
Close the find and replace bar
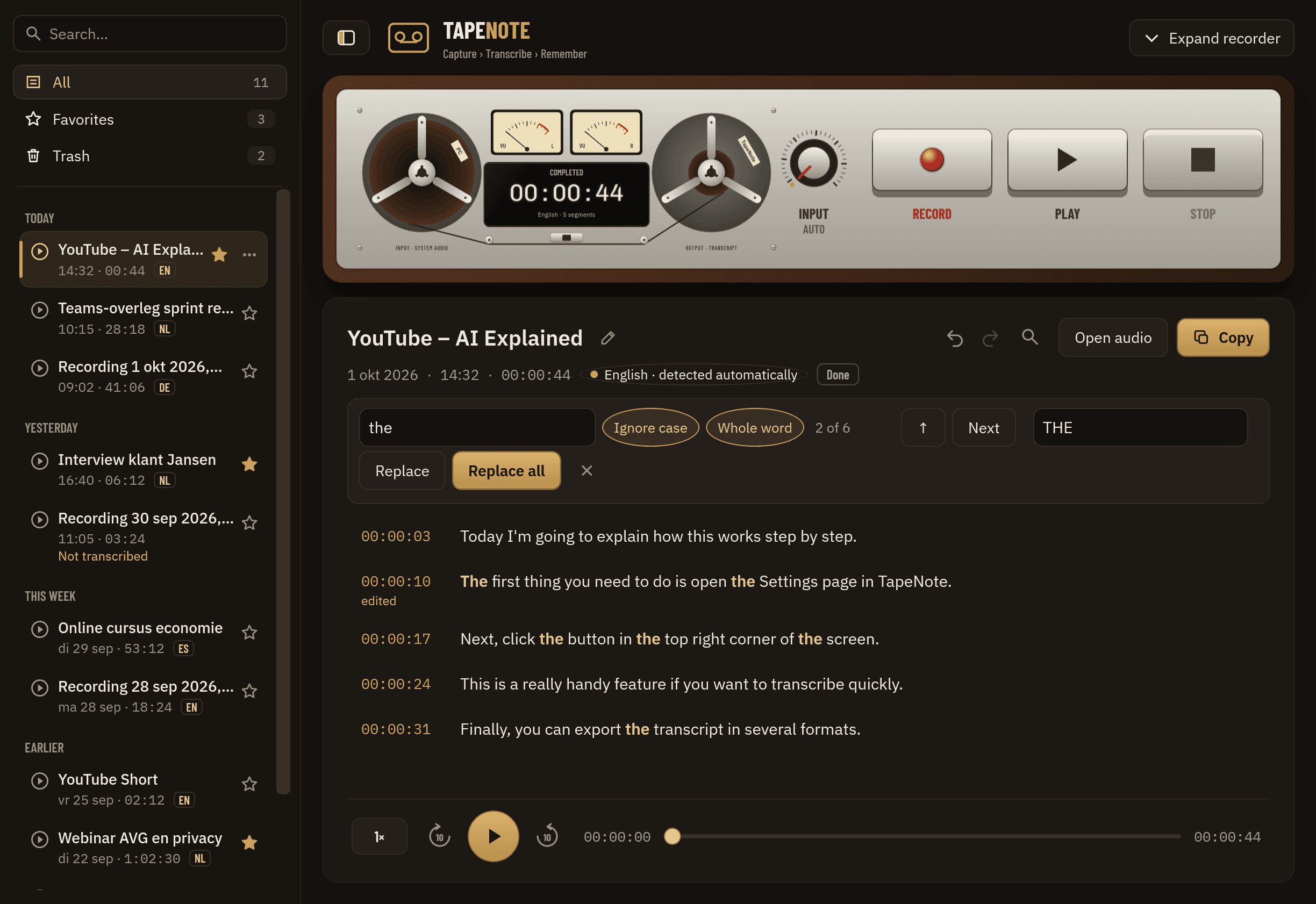[x=587, y=471]
